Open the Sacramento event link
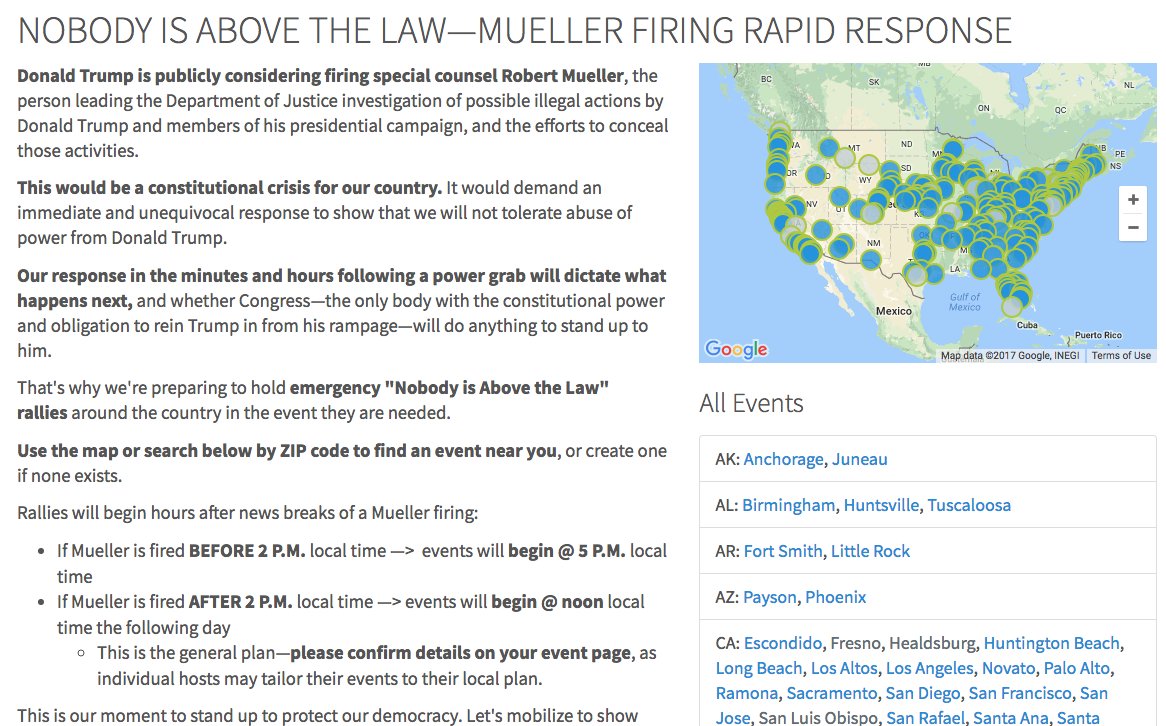Screen dimensions: 1166x726 [x=832, y=693]
